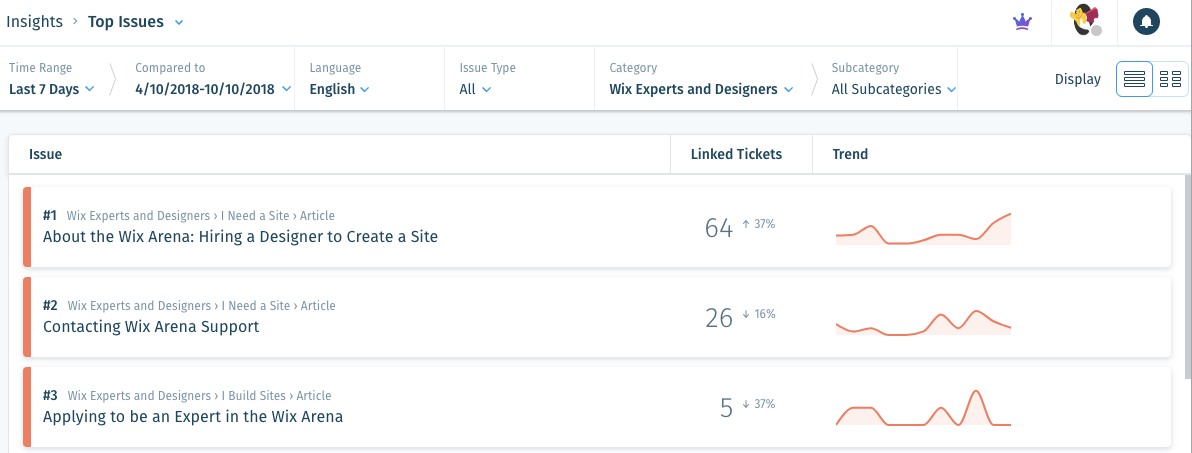The image size is (1192, 453).
Task: Click the 64 linked tickets count
Action: point(718,227)
